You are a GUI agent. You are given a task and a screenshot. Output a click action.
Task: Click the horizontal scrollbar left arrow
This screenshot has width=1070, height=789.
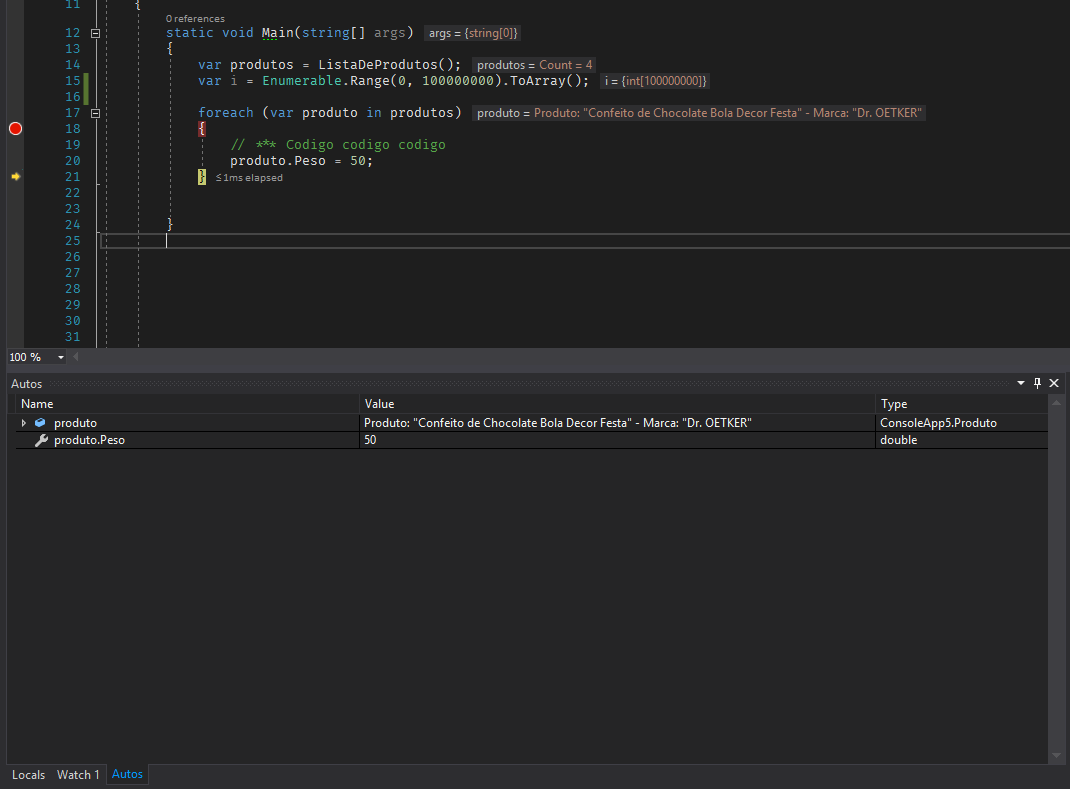click(x=76, y=357)
